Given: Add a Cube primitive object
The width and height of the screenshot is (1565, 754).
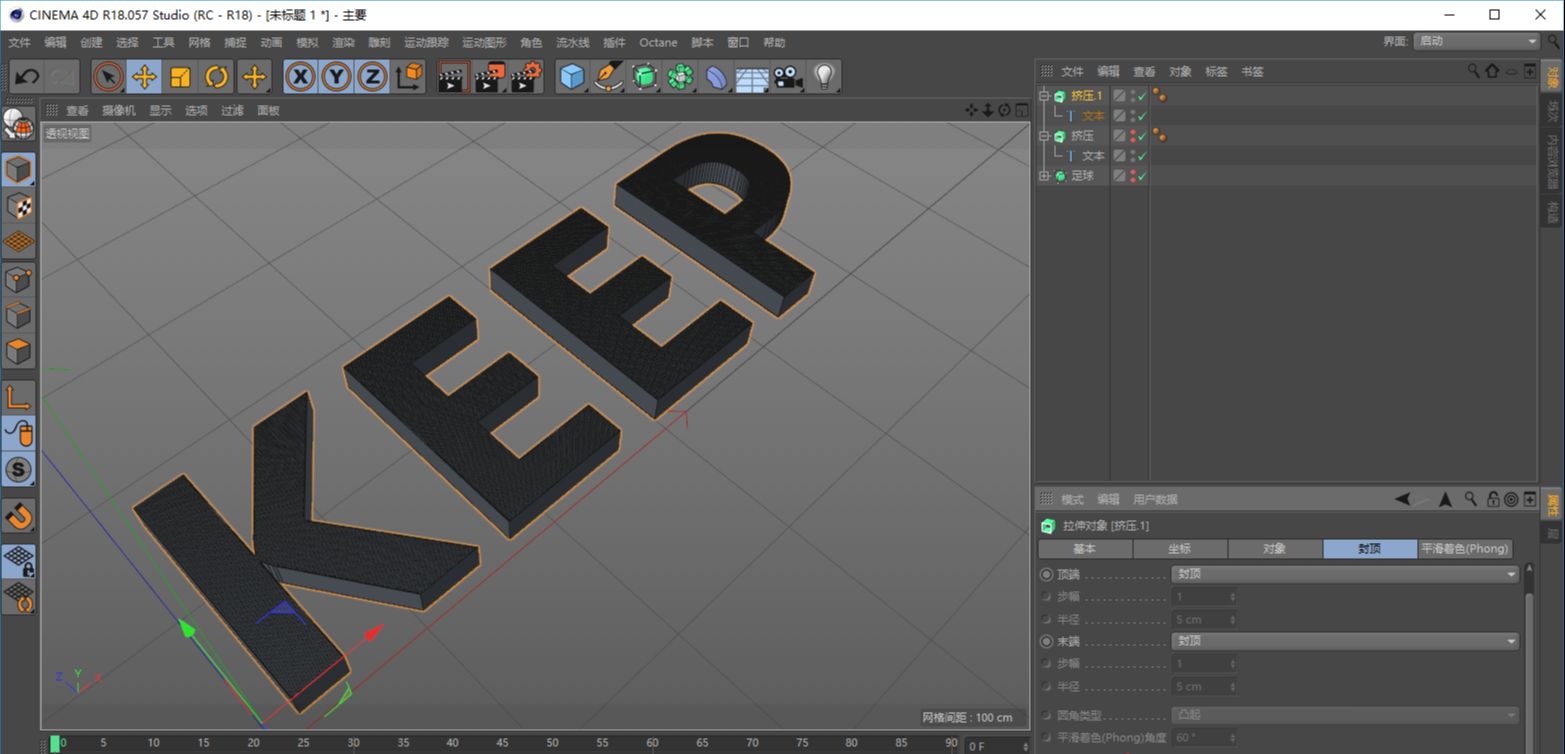Looking at the screenshot, I should [x=572, y=76].
